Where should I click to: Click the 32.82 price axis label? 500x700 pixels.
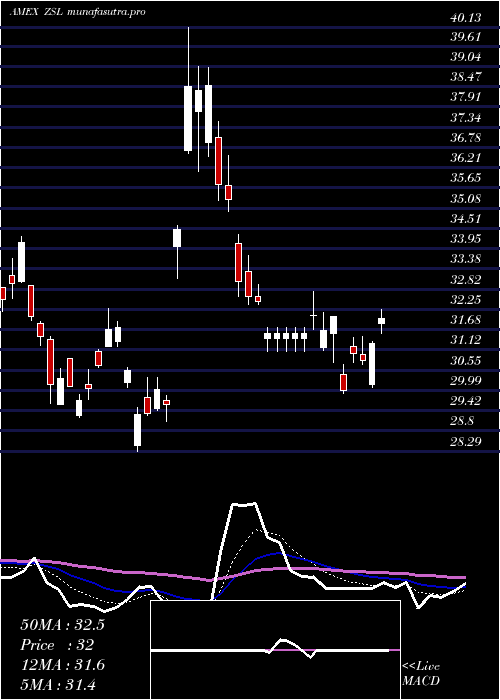(466, 279)
